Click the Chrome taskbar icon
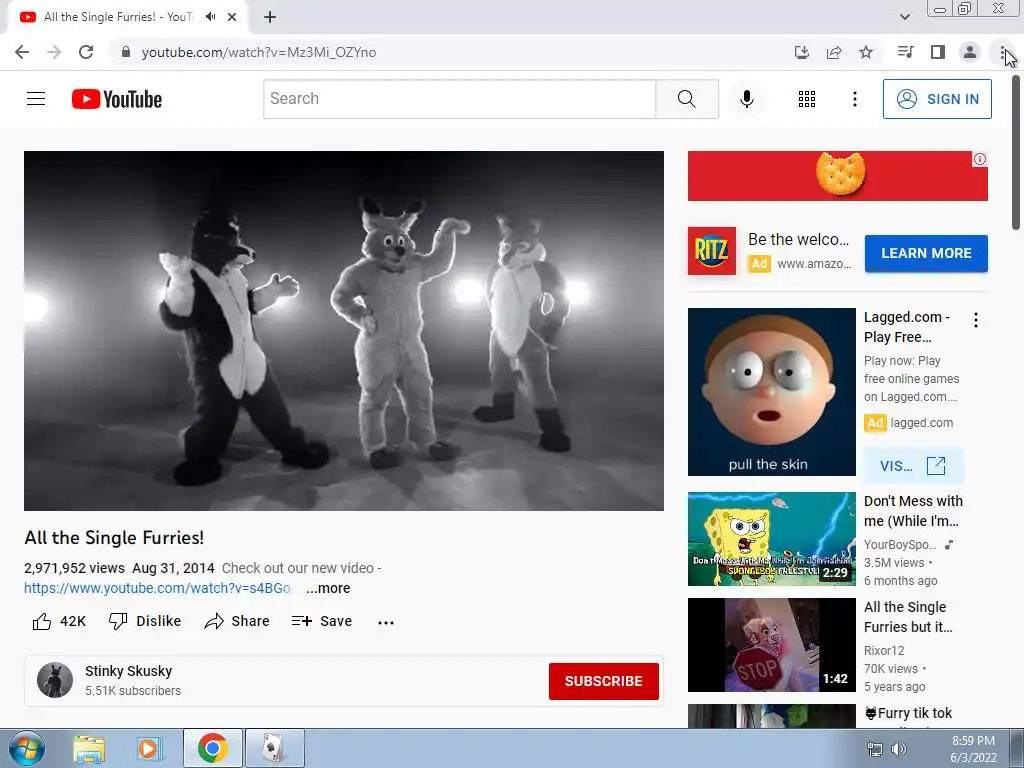The image size is (1024, 768). (213, 748)
